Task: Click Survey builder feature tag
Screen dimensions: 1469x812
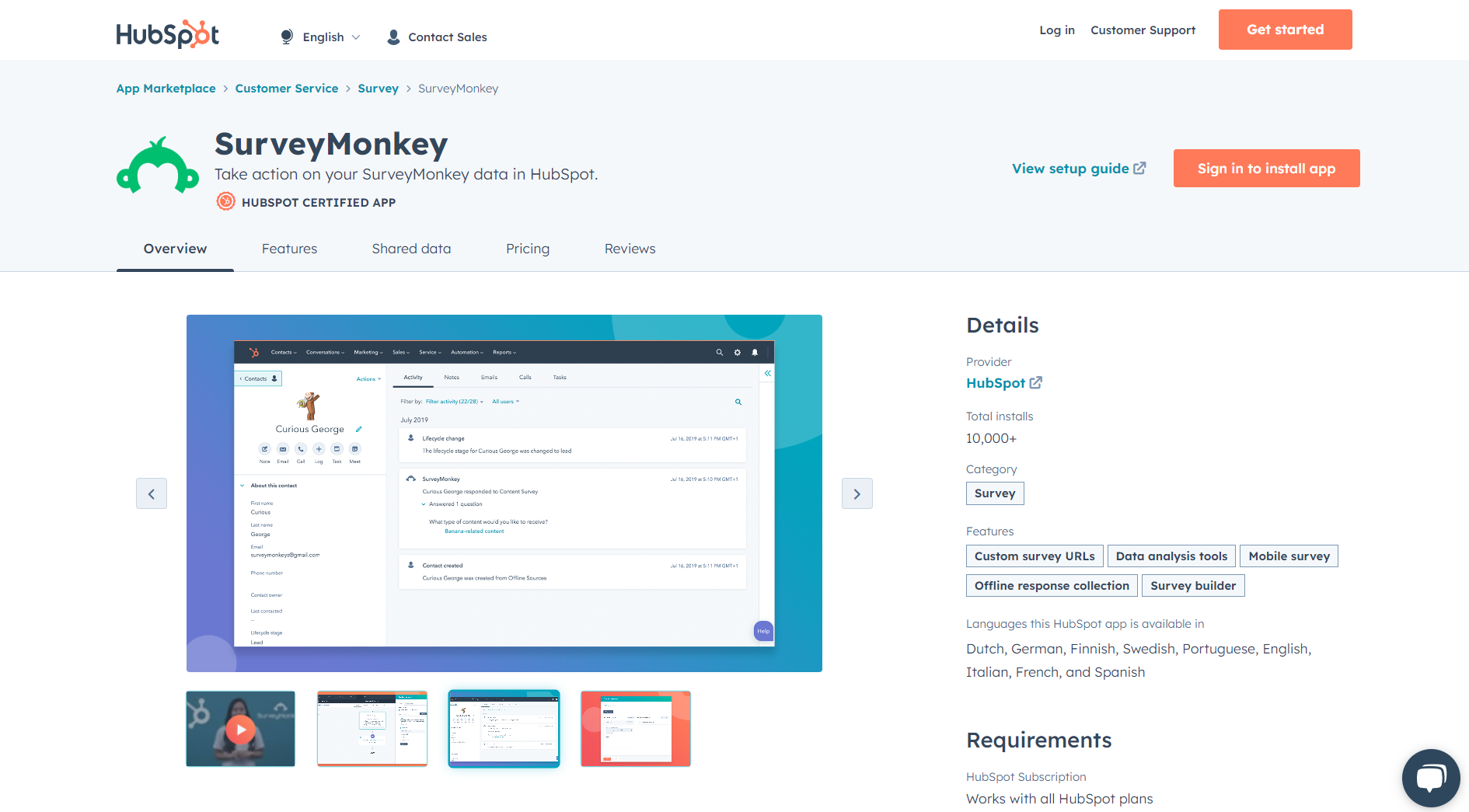Action: pyautogui.click(x=1193, y=586)
